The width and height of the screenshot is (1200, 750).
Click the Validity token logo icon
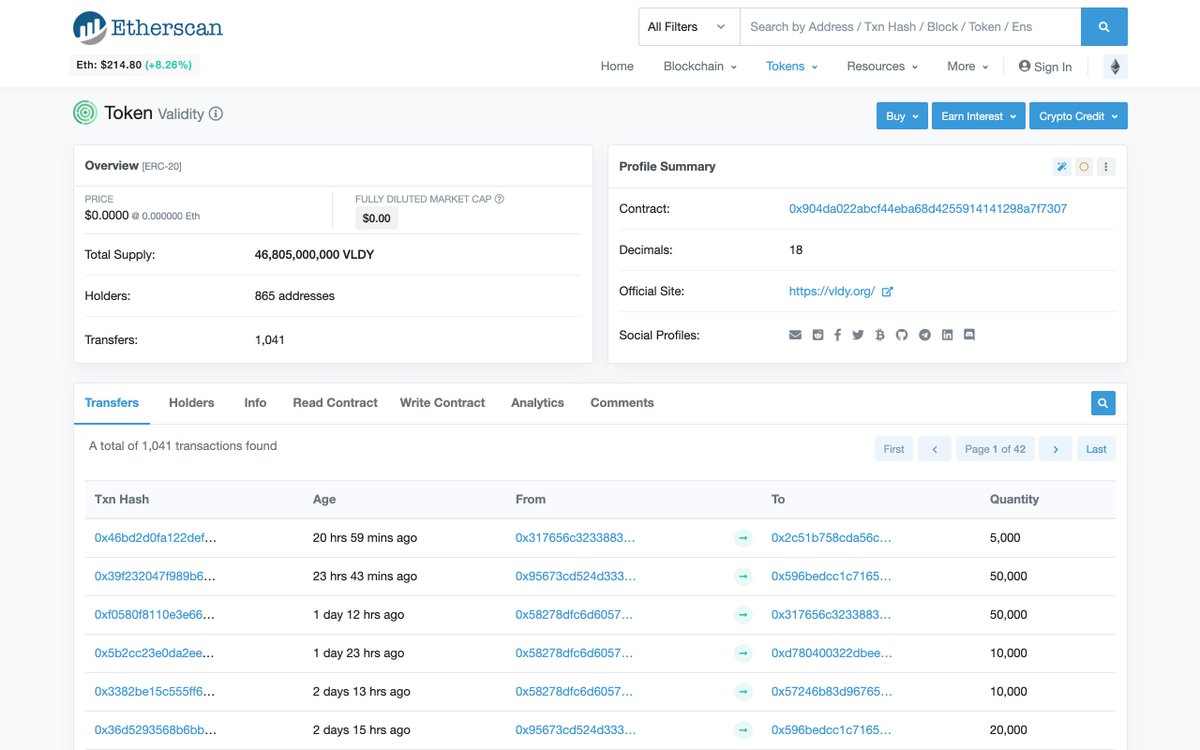click(85, 113)
